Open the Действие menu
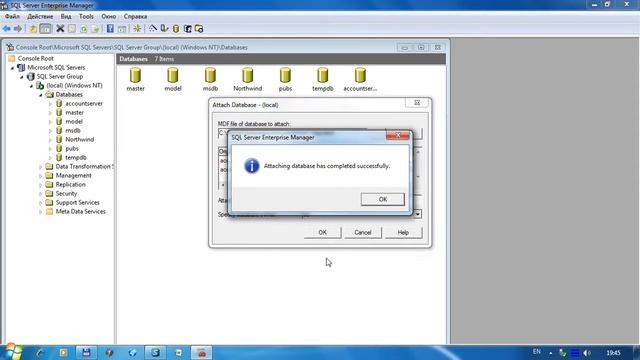640x360 pixels. point(40,16)
